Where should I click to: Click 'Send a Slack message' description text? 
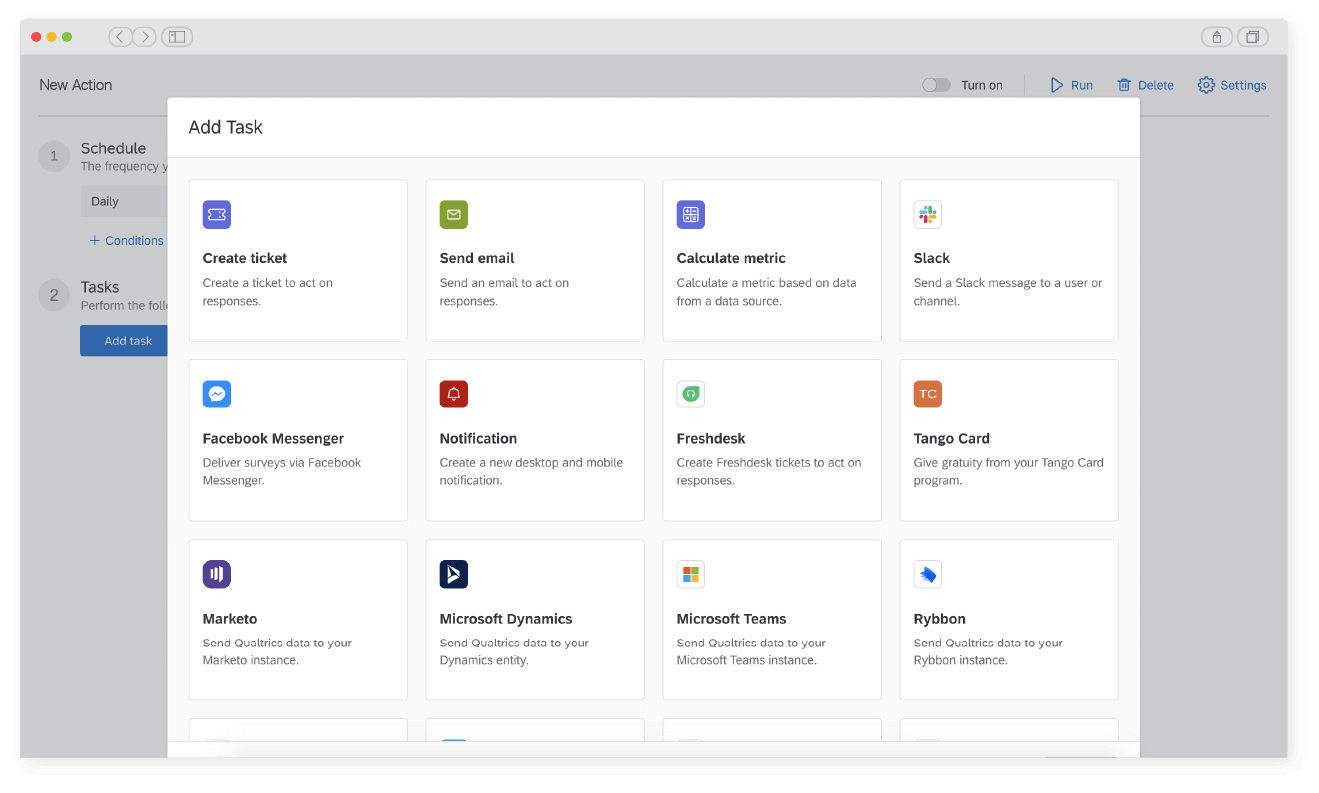pos(1008,292)
